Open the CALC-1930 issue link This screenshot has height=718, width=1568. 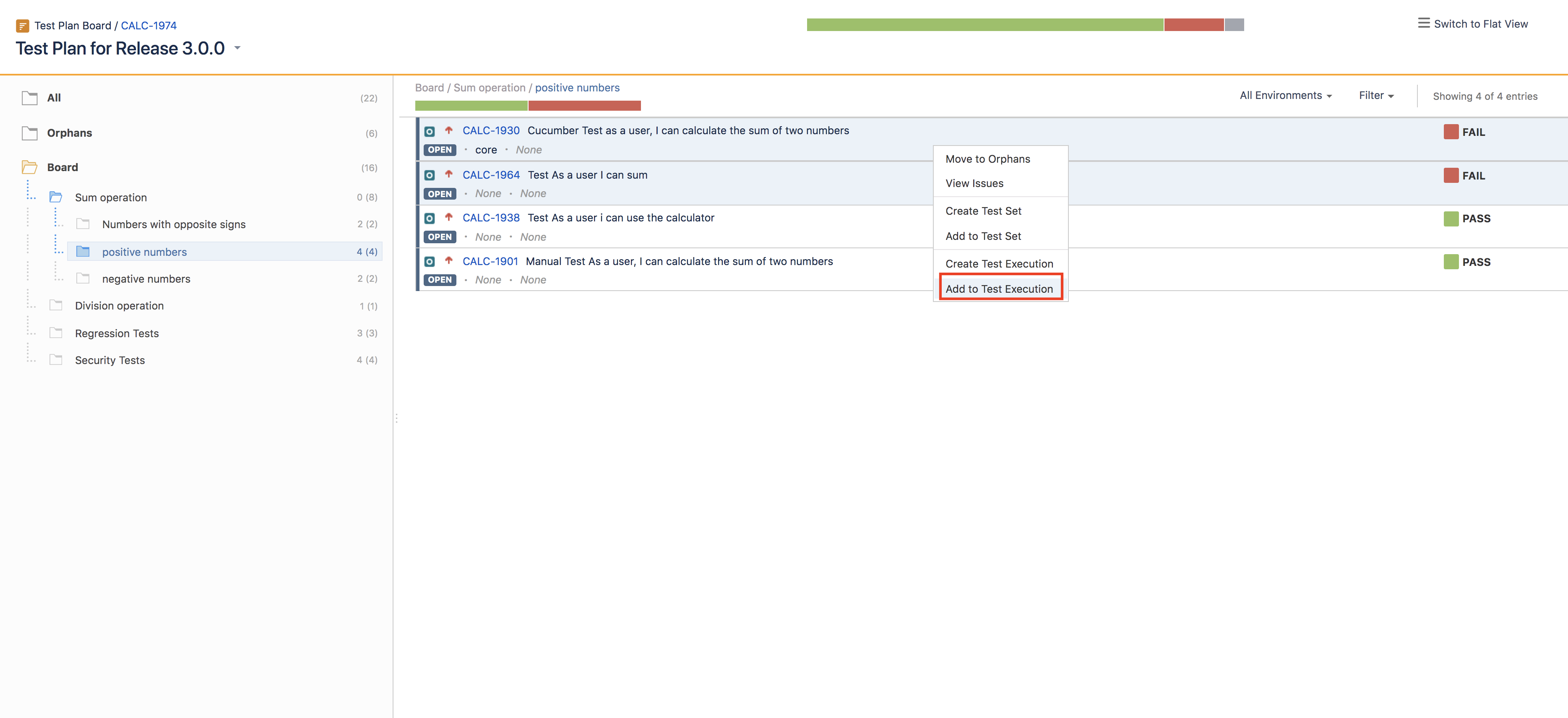[491, 130]
